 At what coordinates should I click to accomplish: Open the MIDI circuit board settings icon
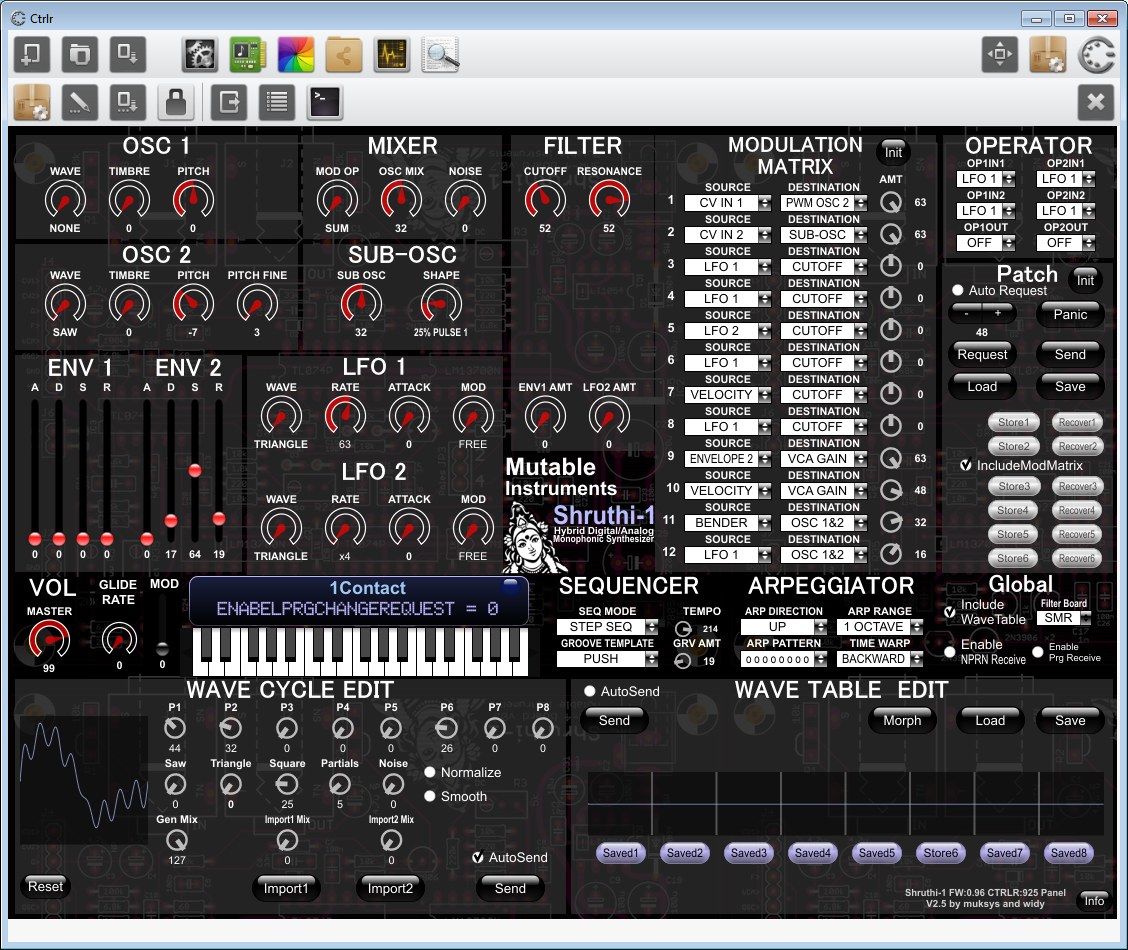click(x=247, y=54)
